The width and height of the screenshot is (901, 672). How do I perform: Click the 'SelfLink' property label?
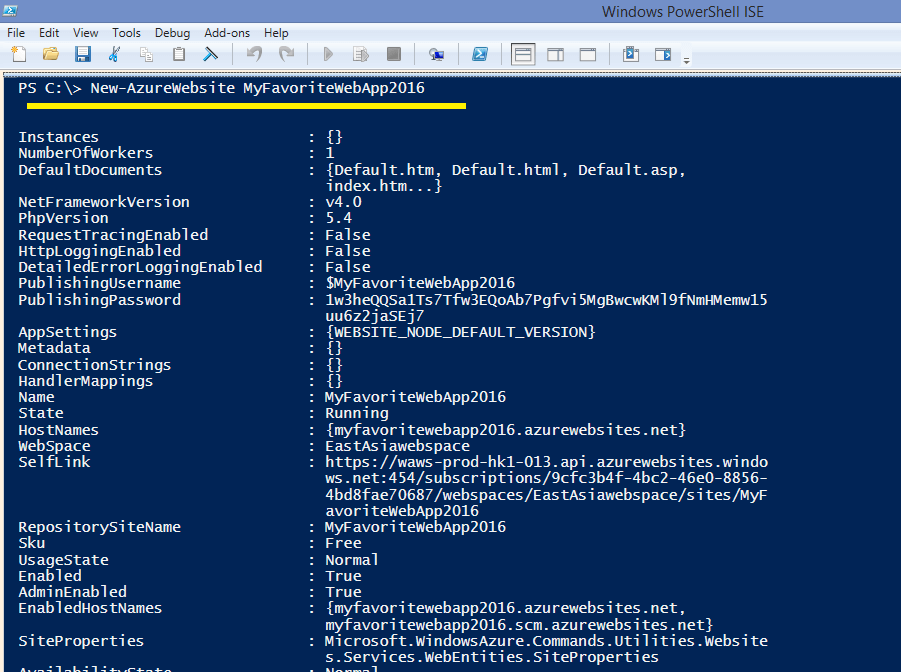[55, 462]
